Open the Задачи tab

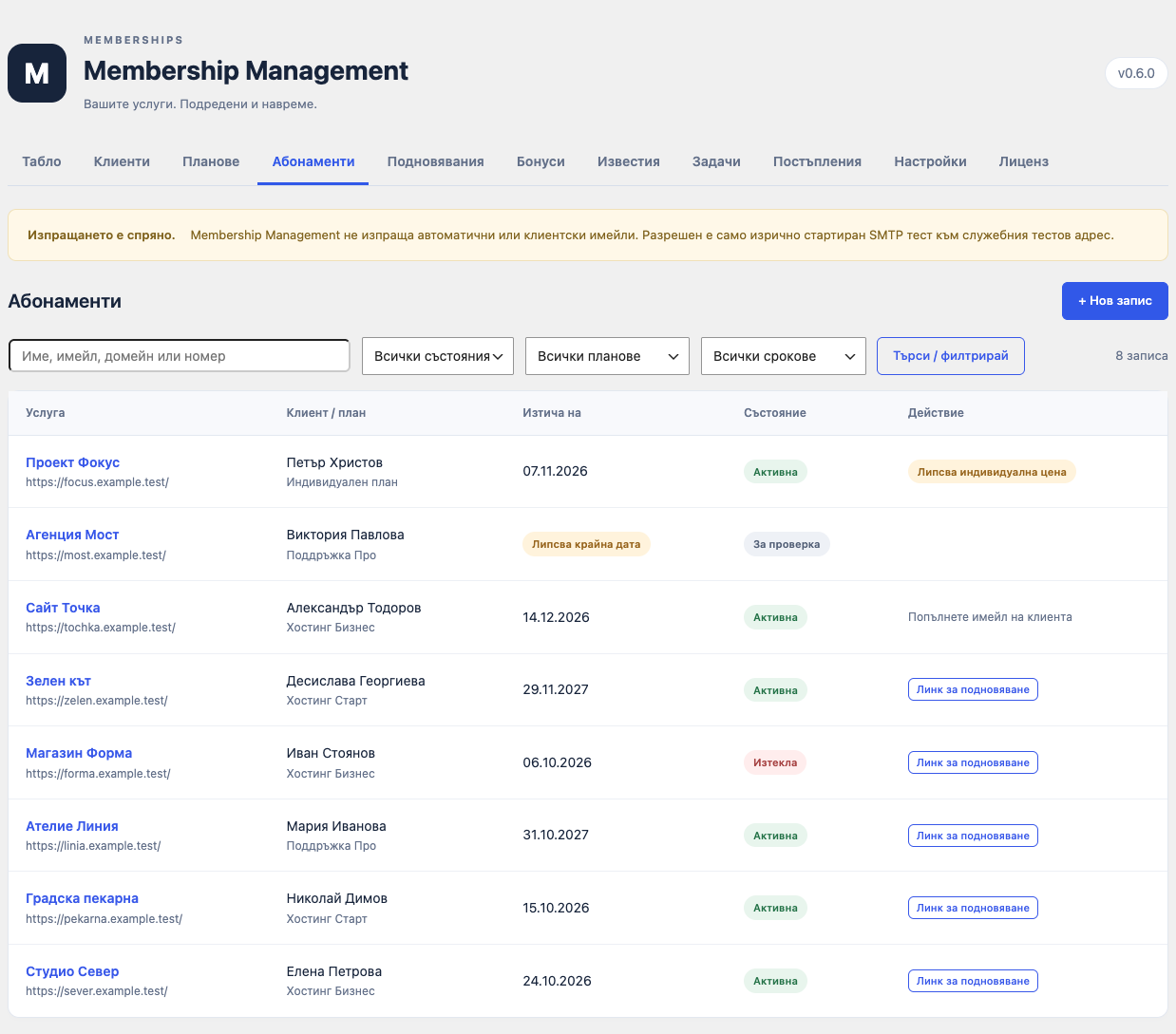[x=716, y=161]
